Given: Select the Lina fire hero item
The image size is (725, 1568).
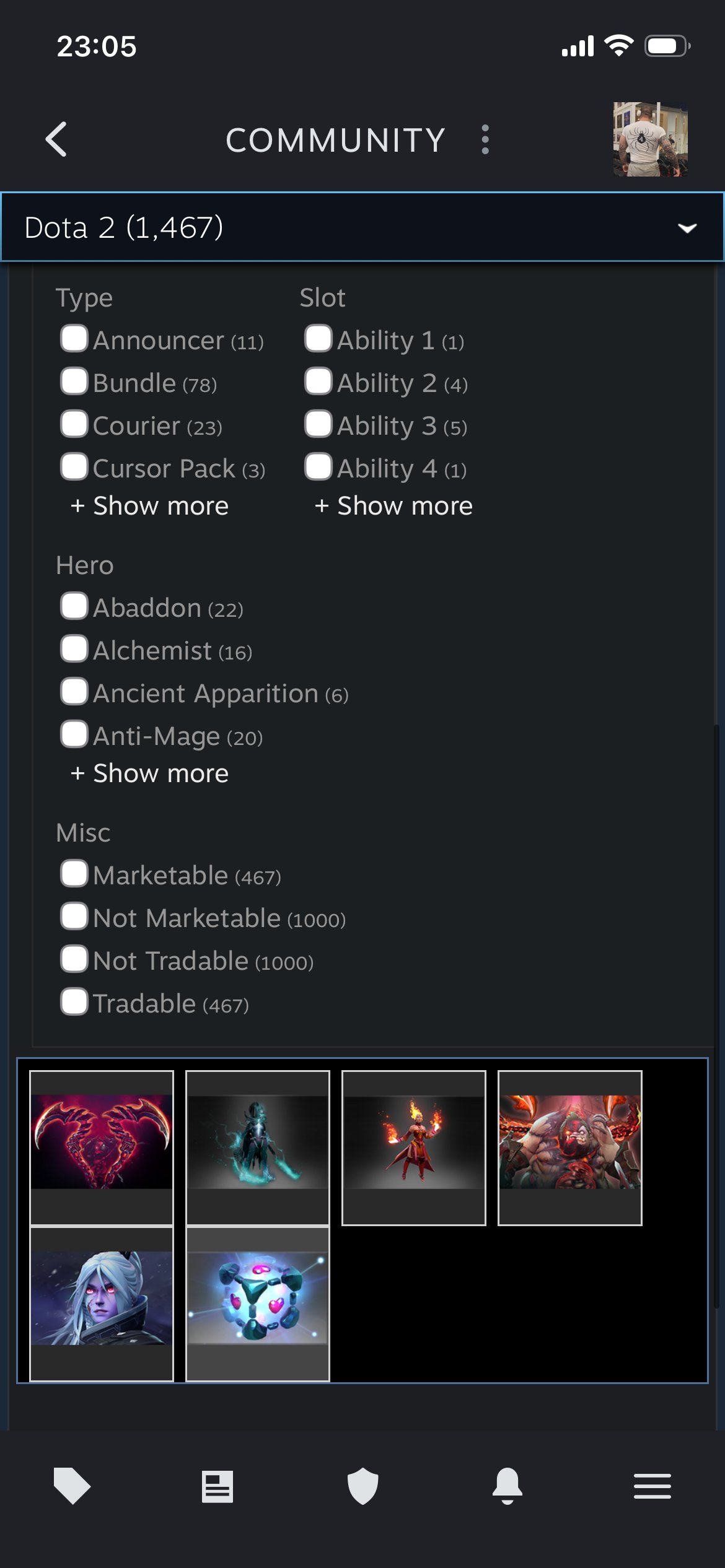Looking at the screenshot, I should point(414,1148).
